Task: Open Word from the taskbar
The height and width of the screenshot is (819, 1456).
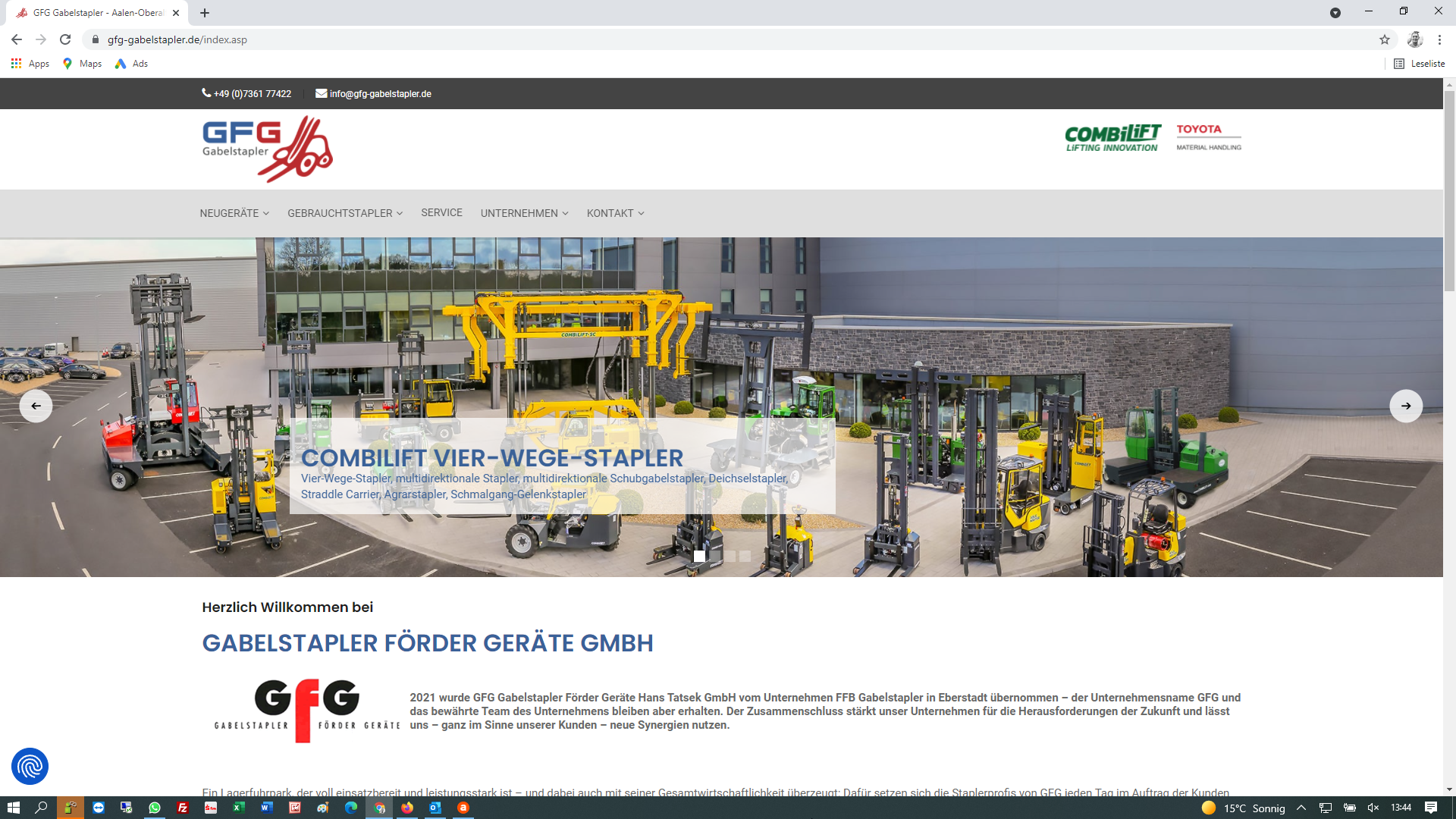Action: pyautogui.click(x=266, y=808)
